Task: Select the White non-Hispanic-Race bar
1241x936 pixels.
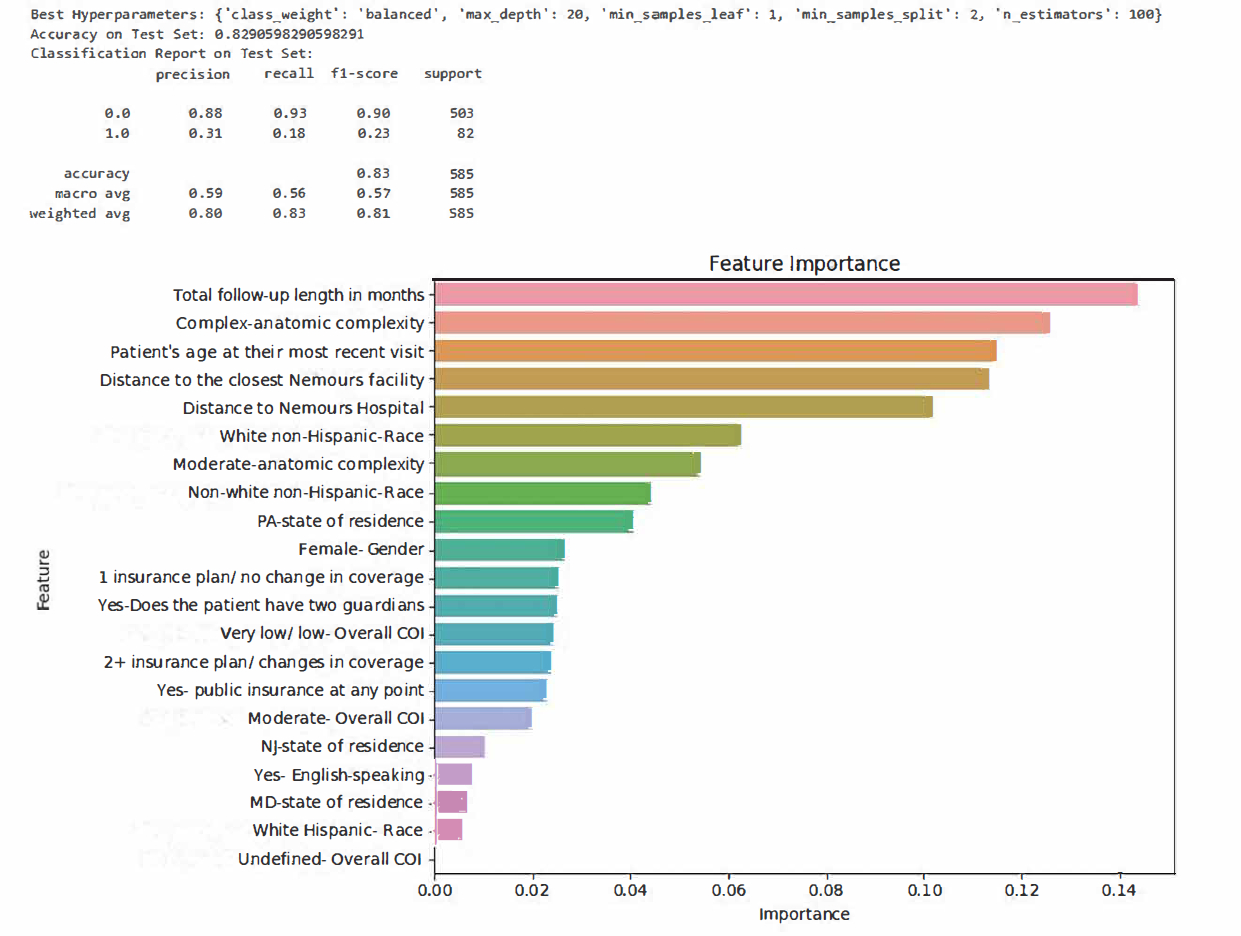Action: 588,436
